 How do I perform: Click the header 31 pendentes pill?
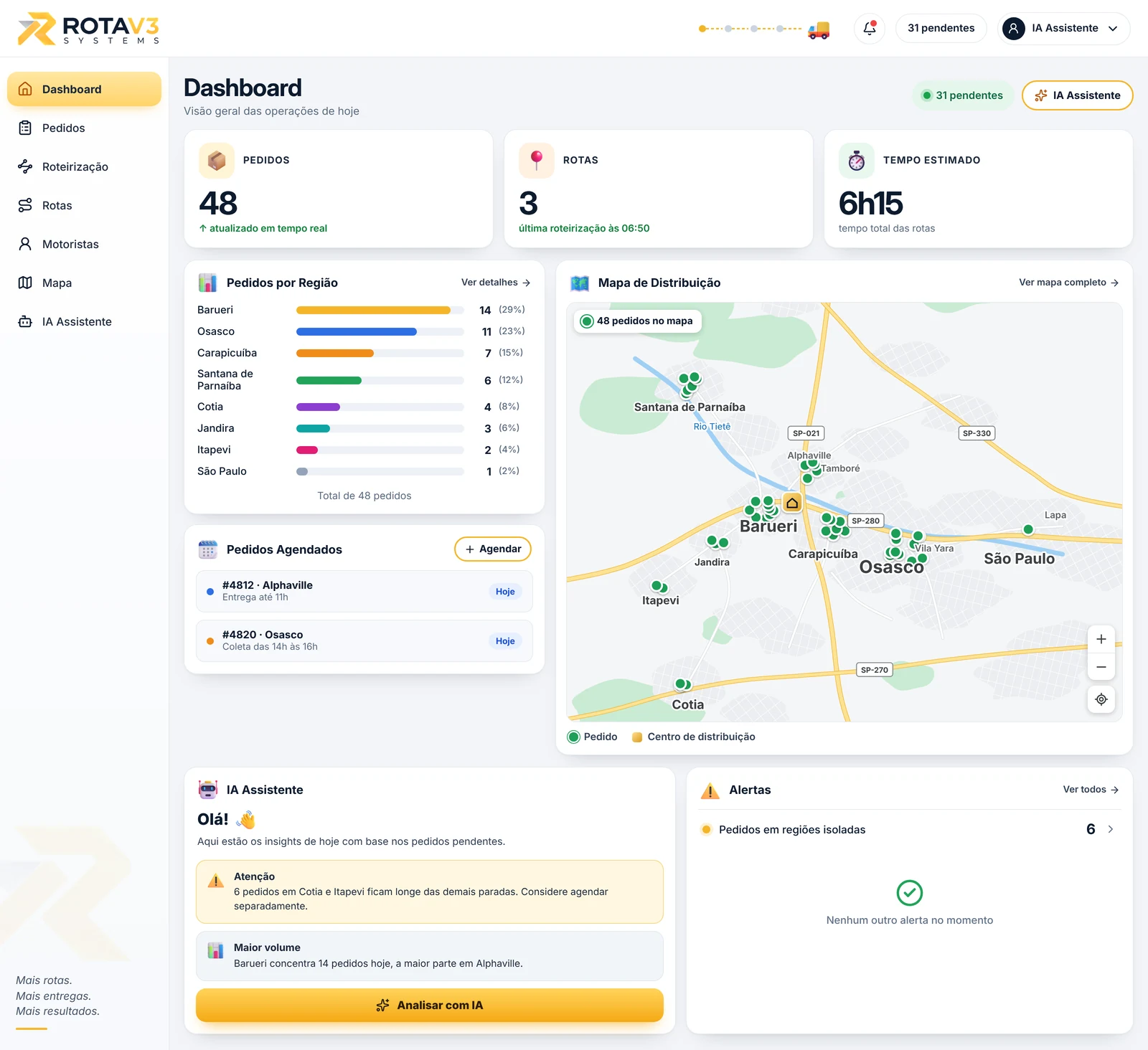[x=941, y=29]
